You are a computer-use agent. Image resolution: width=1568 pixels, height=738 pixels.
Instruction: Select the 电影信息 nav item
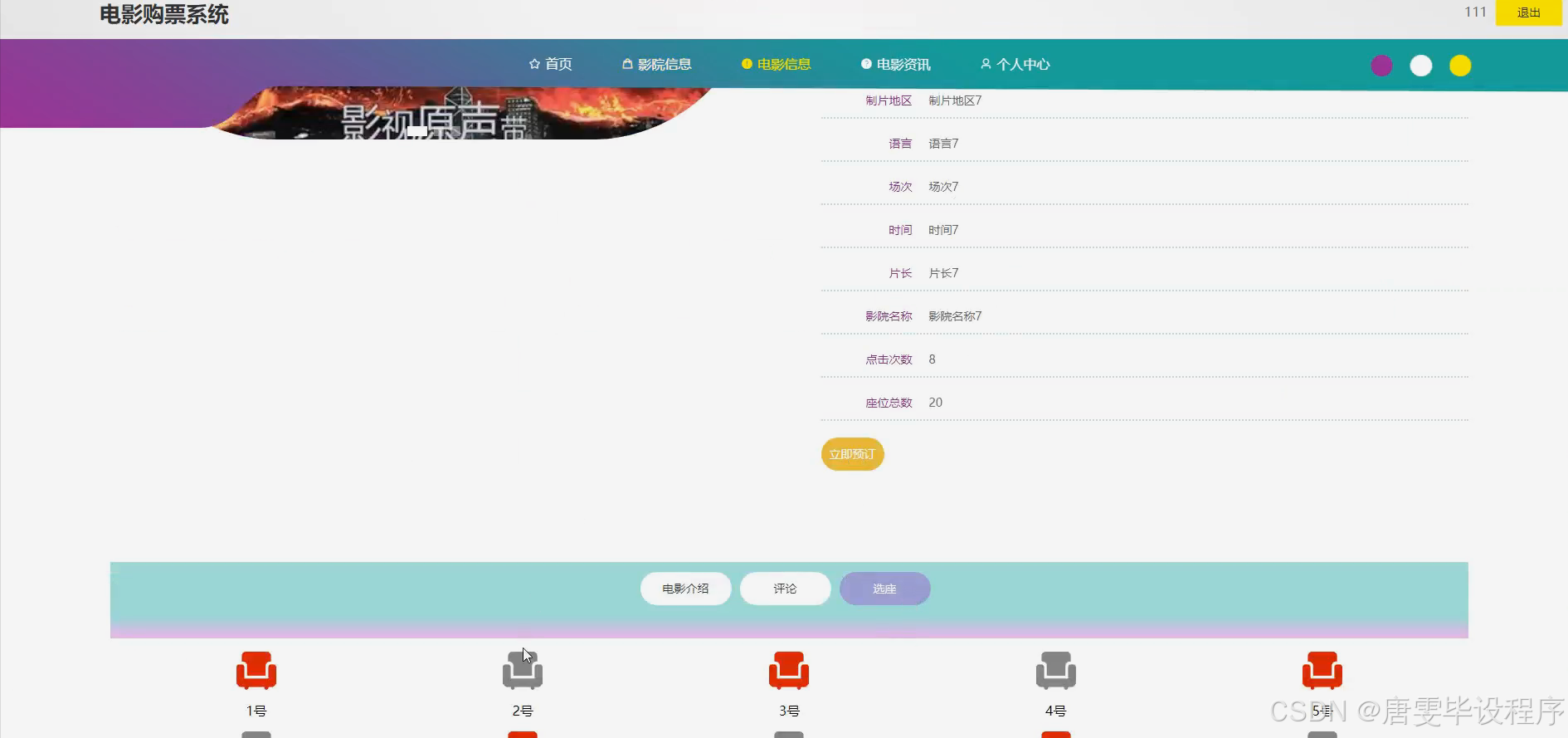[776, 64]
